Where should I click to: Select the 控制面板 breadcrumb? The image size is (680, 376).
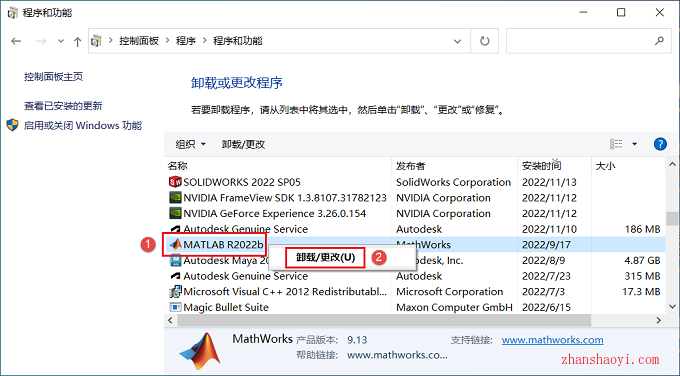(x=139, y=41)
